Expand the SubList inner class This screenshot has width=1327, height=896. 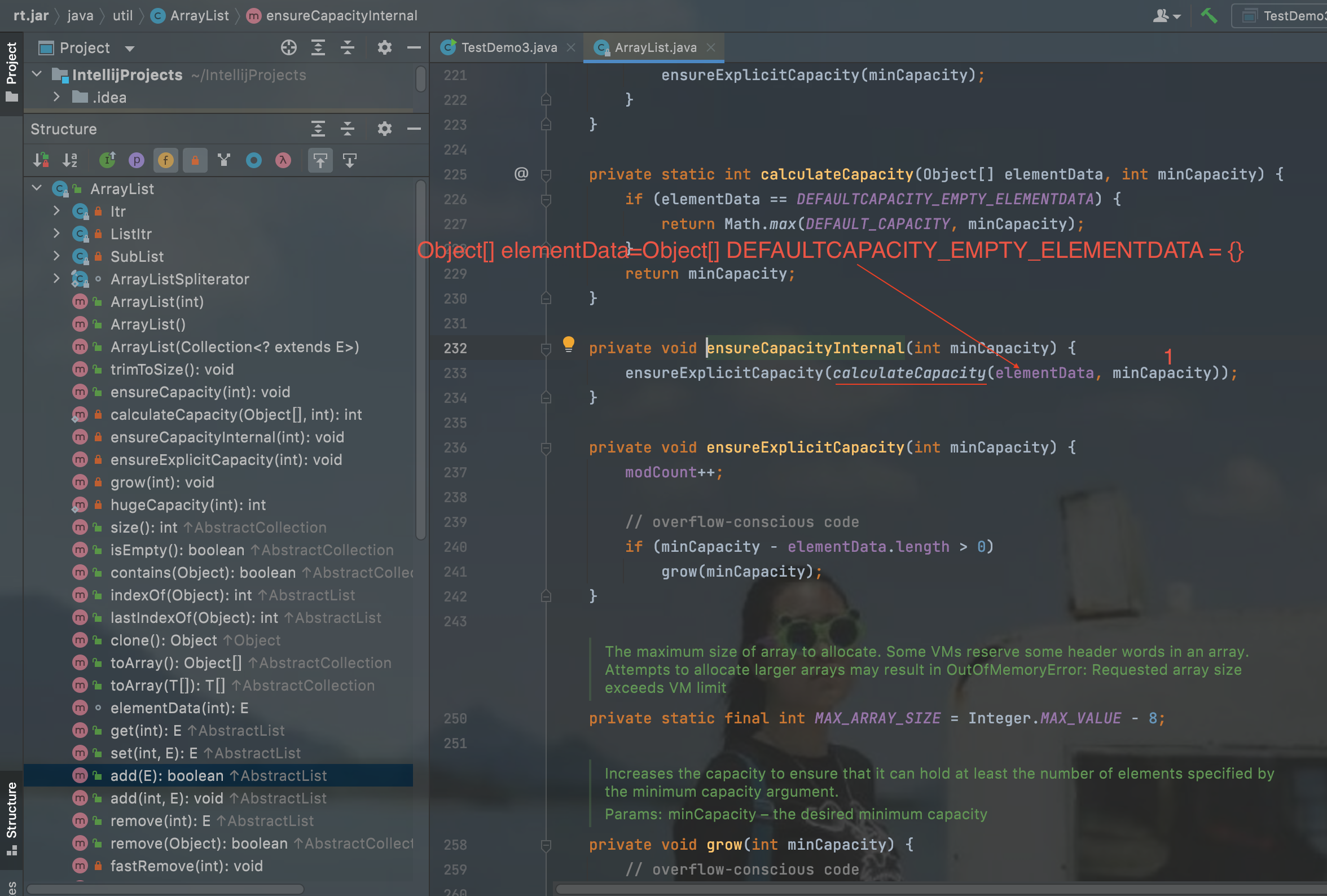pos(56,256)
